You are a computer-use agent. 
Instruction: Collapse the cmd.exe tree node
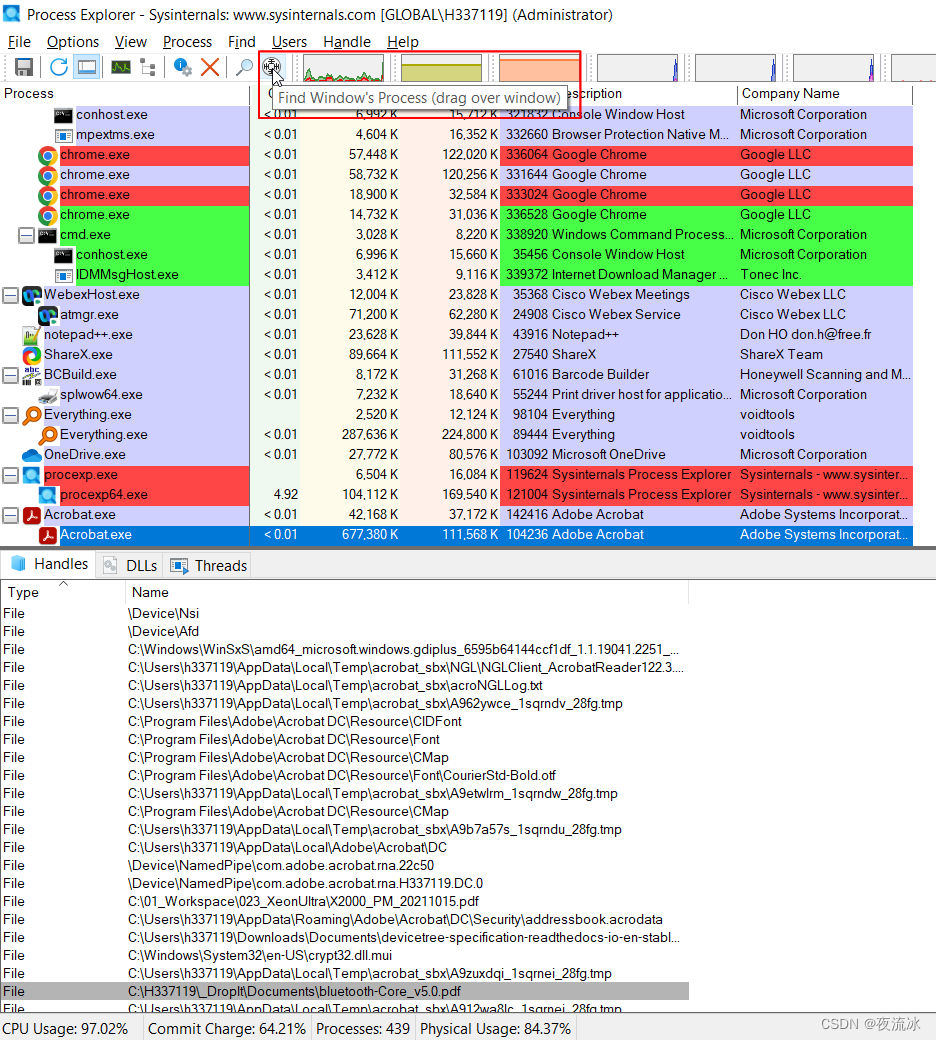pos(26,235)
